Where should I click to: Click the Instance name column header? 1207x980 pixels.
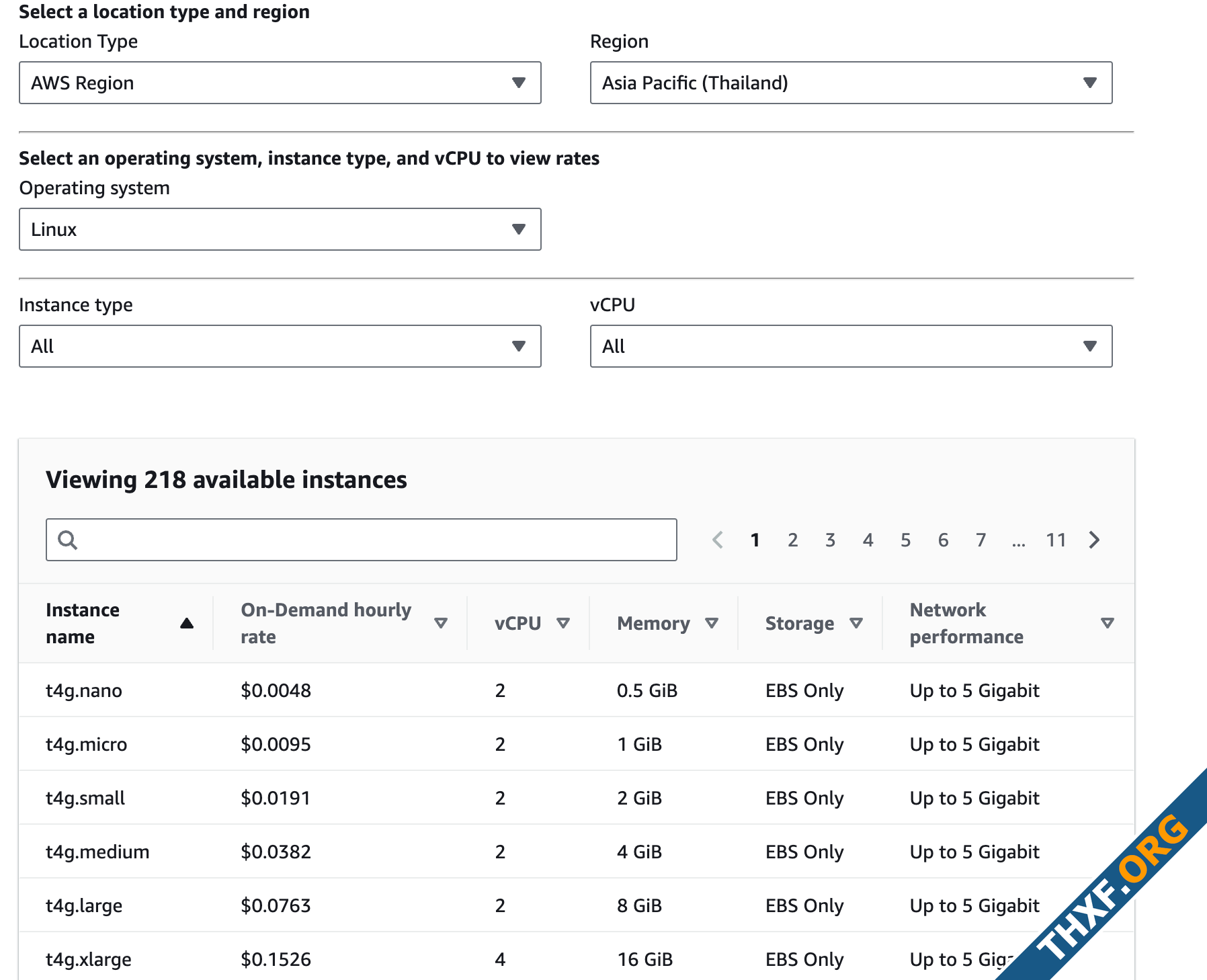coord(83,623)
